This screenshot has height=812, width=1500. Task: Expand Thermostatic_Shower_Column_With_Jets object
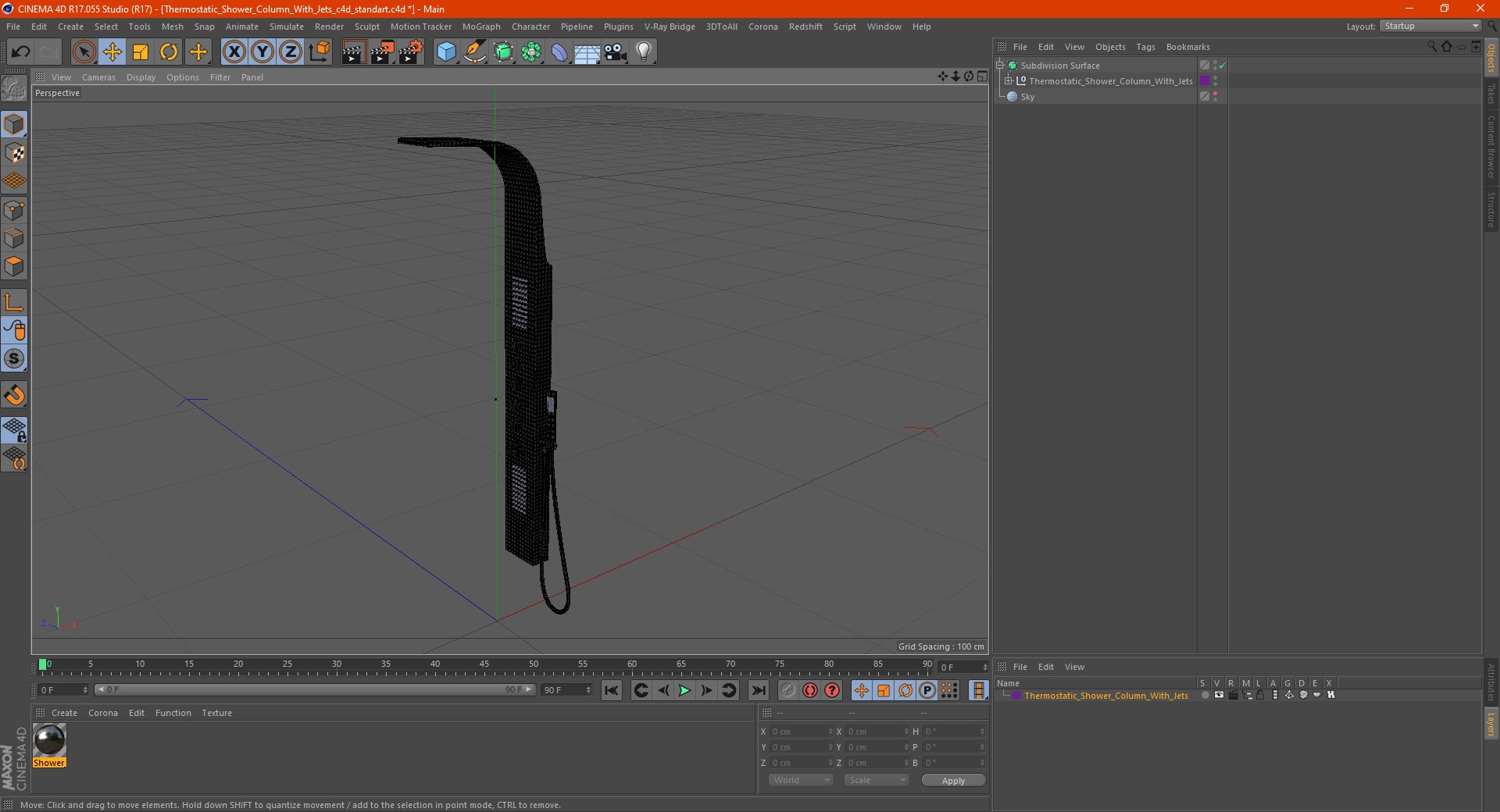coord(1009,81)
